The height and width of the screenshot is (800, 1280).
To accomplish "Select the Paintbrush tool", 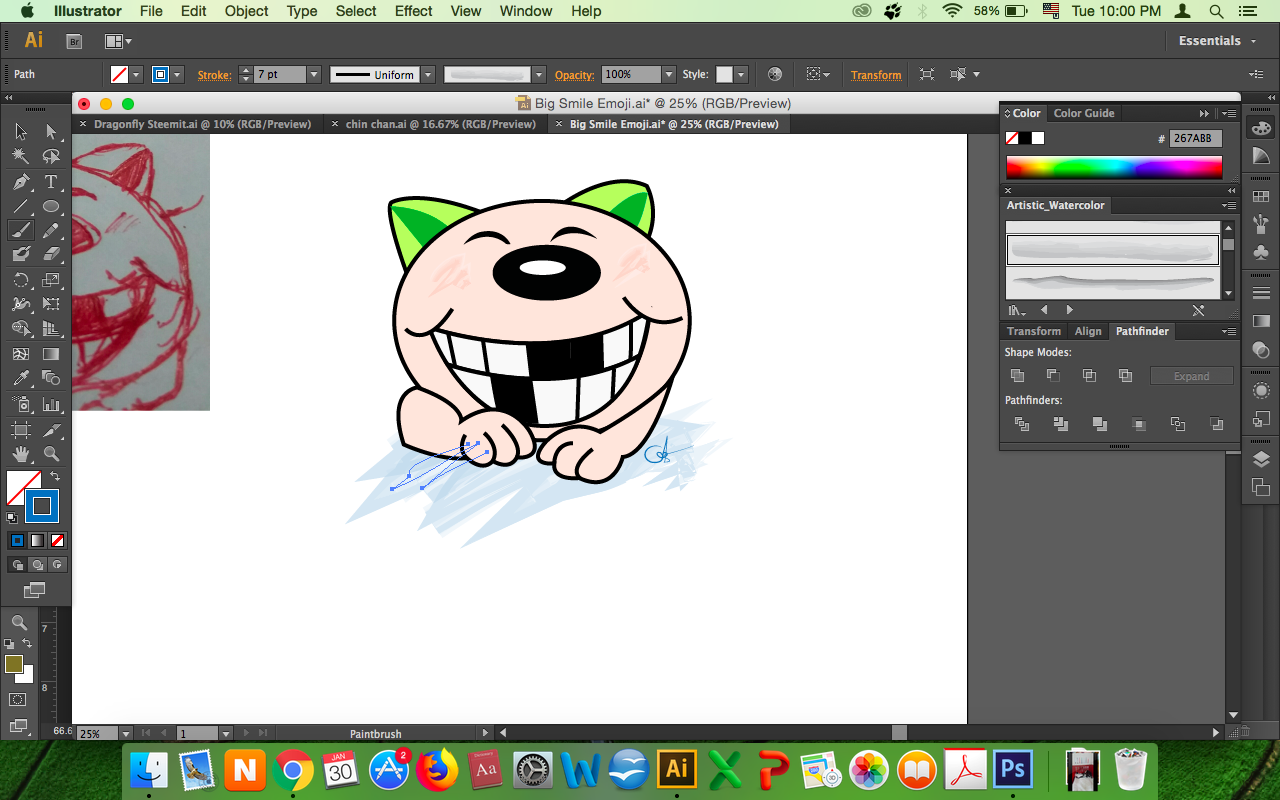I will (x=21, y=230).
